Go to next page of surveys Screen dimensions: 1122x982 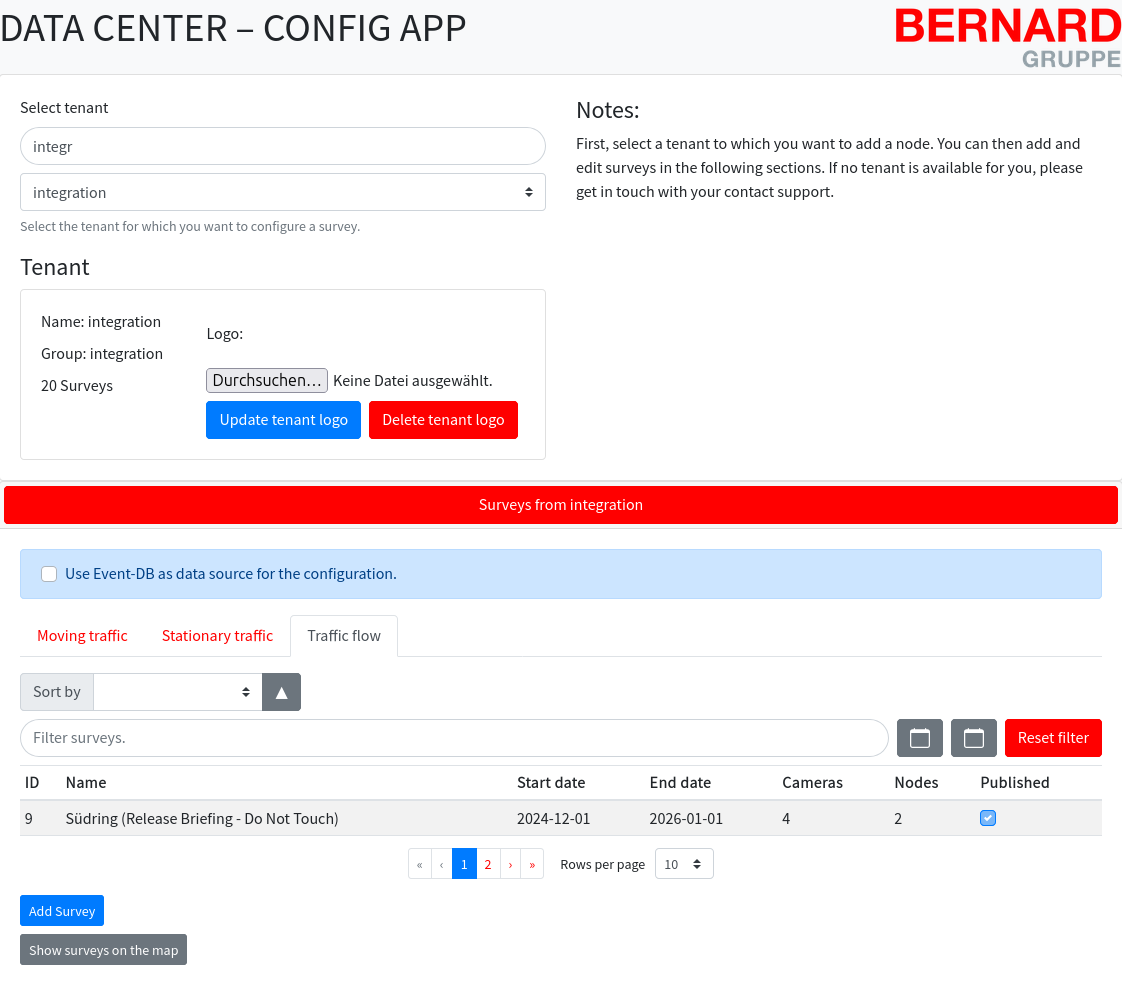point(510,864)
